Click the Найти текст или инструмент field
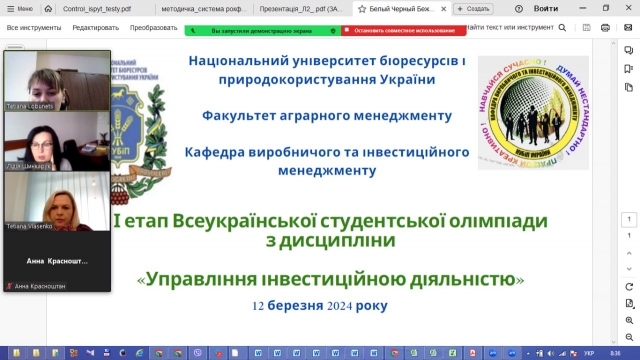This screenshot has width=640, height=360. [511, 27]
